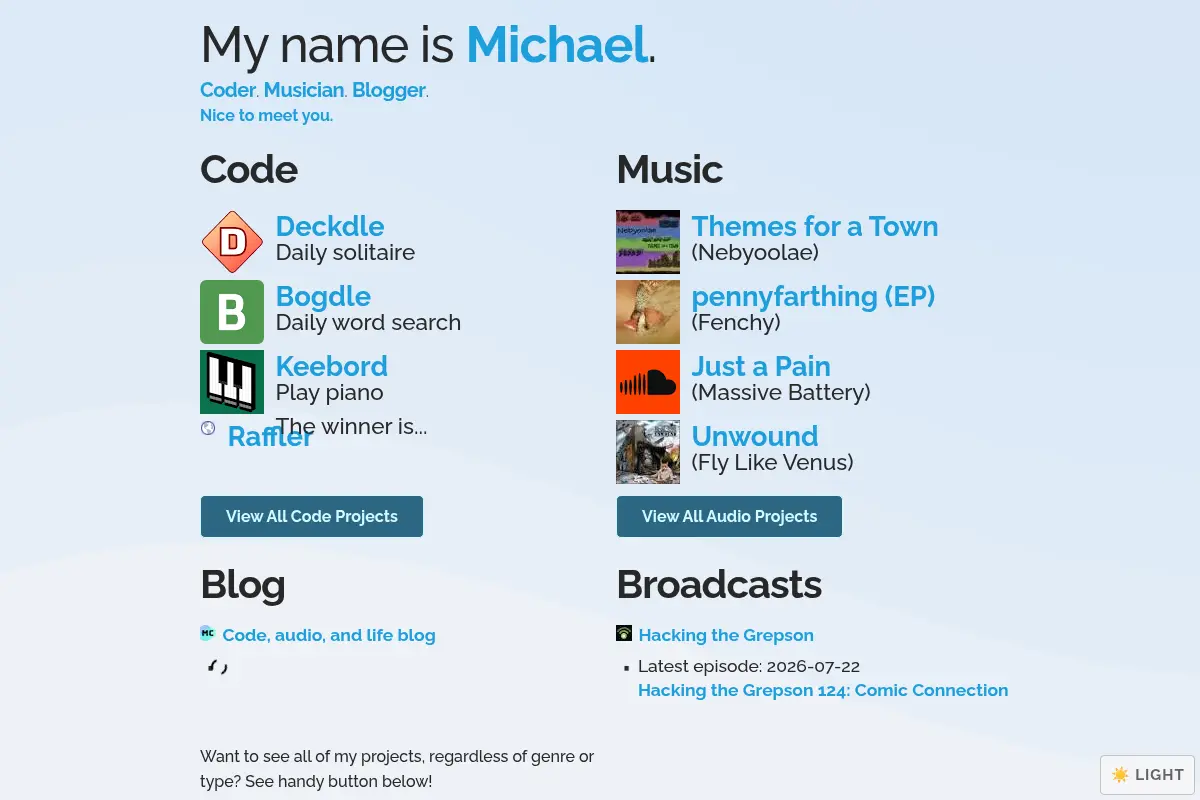Viewport: 1200px width, 800px height.
Task: Click the Music section heading
Action: pyautogui.click(x=670, y=169)
